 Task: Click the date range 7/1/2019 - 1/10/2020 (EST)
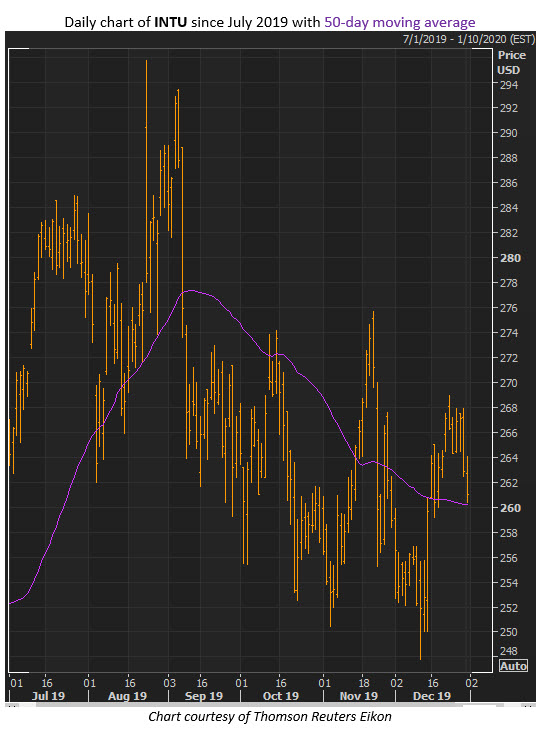[468, 39]
